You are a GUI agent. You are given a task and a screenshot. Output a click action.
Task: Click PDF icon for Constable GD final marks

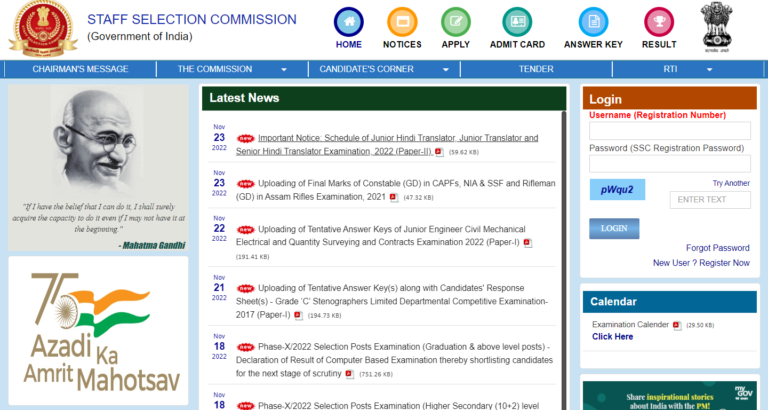point(396,198)
